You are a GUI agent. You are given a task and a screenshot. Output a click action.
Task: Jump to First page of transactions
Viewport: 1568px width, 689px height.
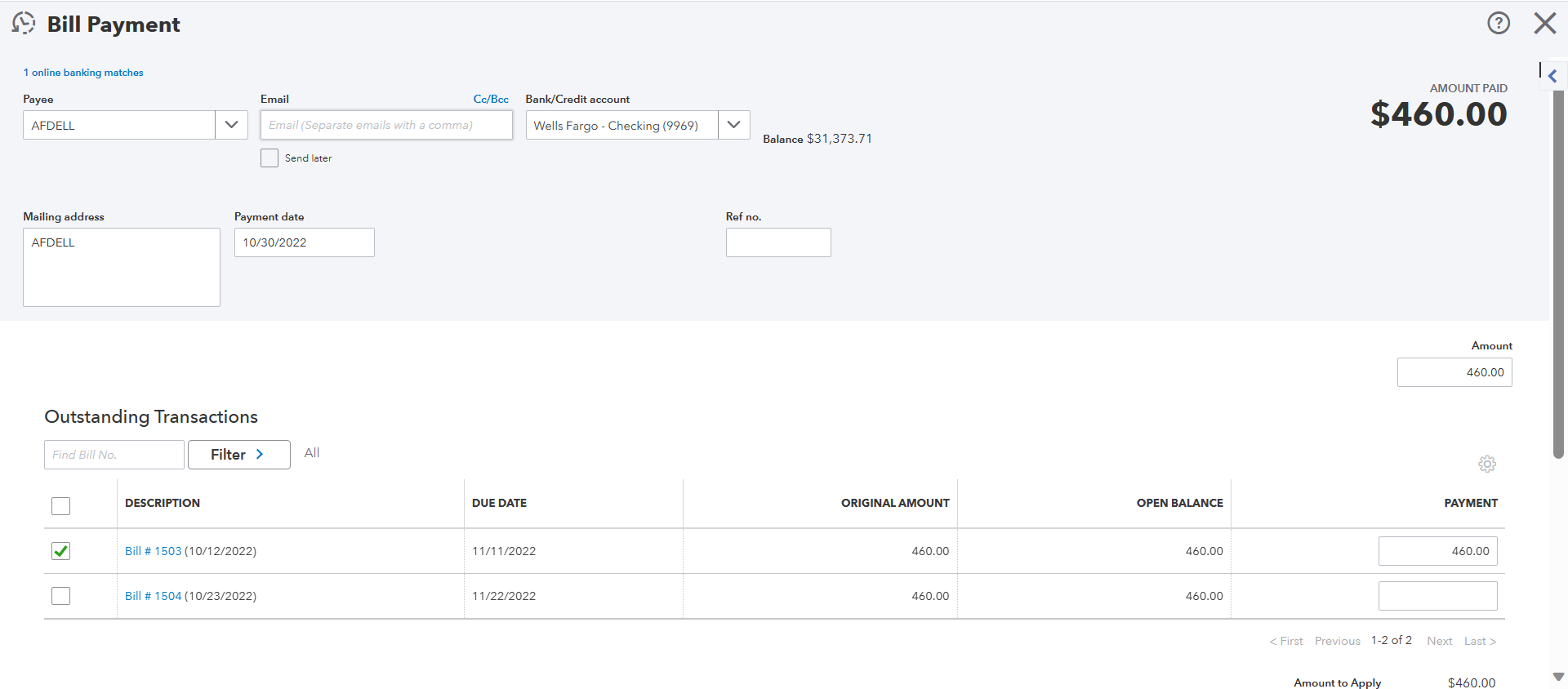tap(1286, 641)
